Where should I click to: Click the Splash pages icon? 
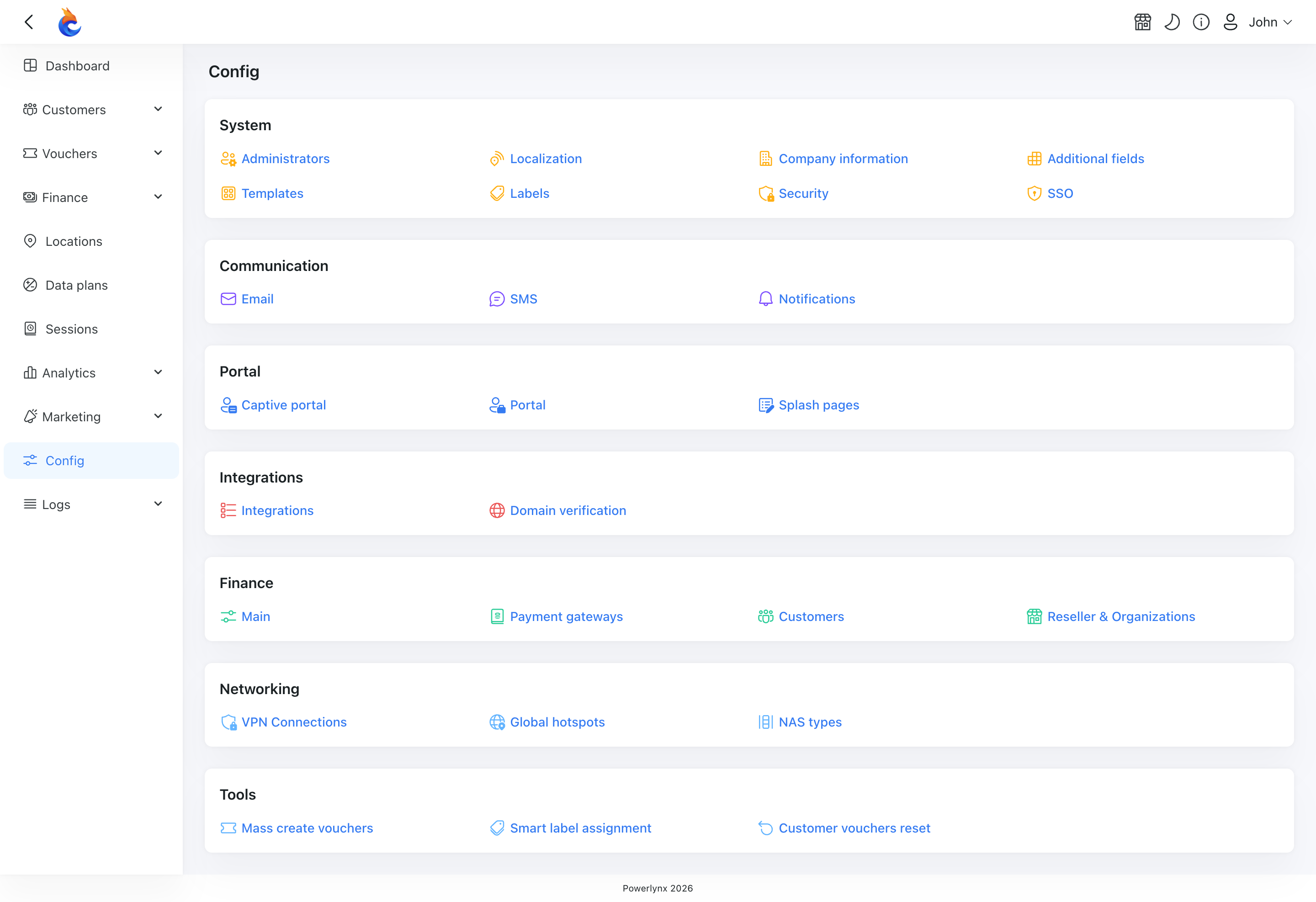coord(765,405)
